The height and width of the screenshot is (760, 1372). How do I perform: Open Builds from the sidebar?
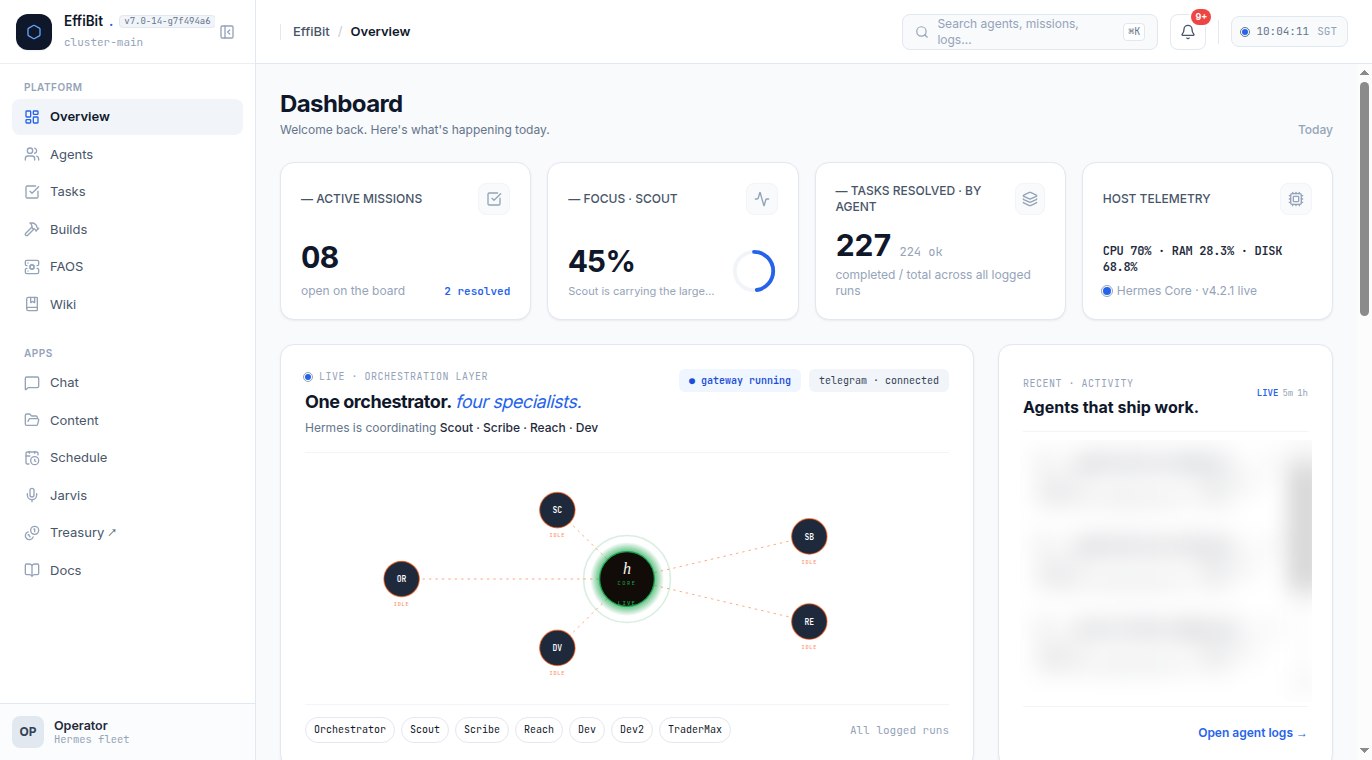pos(127,230)
